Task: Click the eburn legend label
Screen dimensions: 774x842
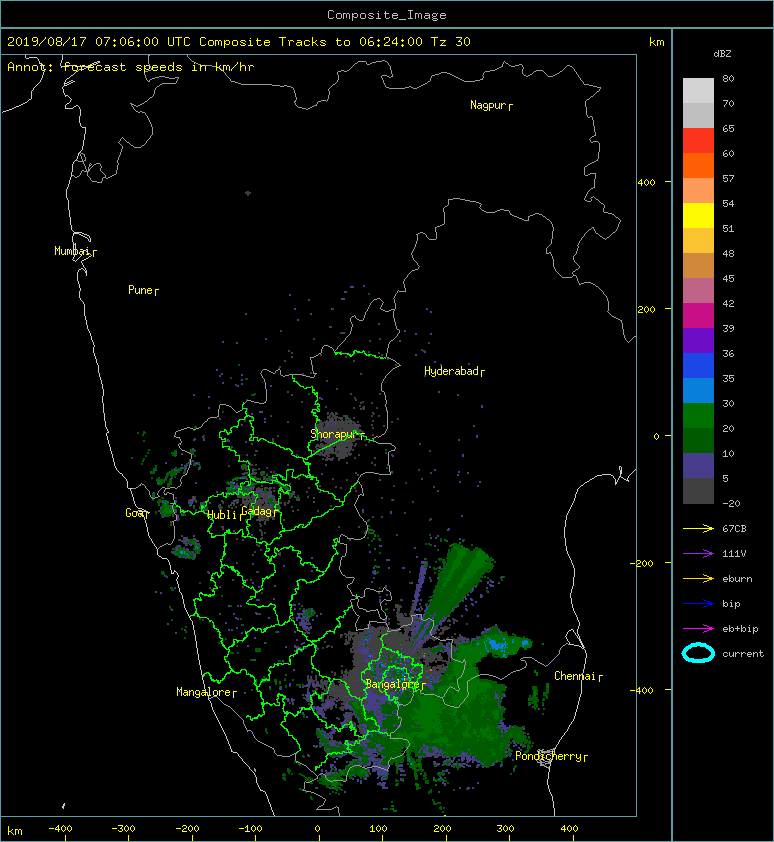Action: (x=737, y=579)
